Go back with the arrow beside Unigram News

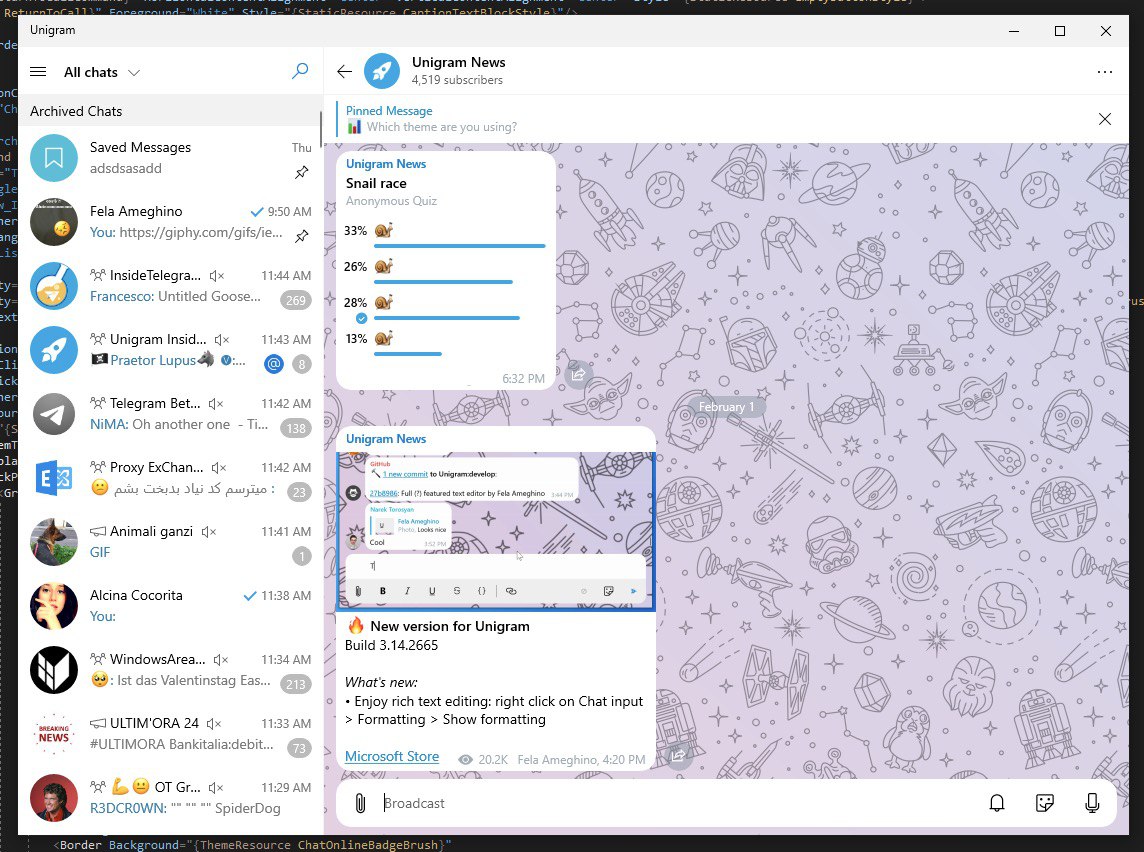click(344, 71)
